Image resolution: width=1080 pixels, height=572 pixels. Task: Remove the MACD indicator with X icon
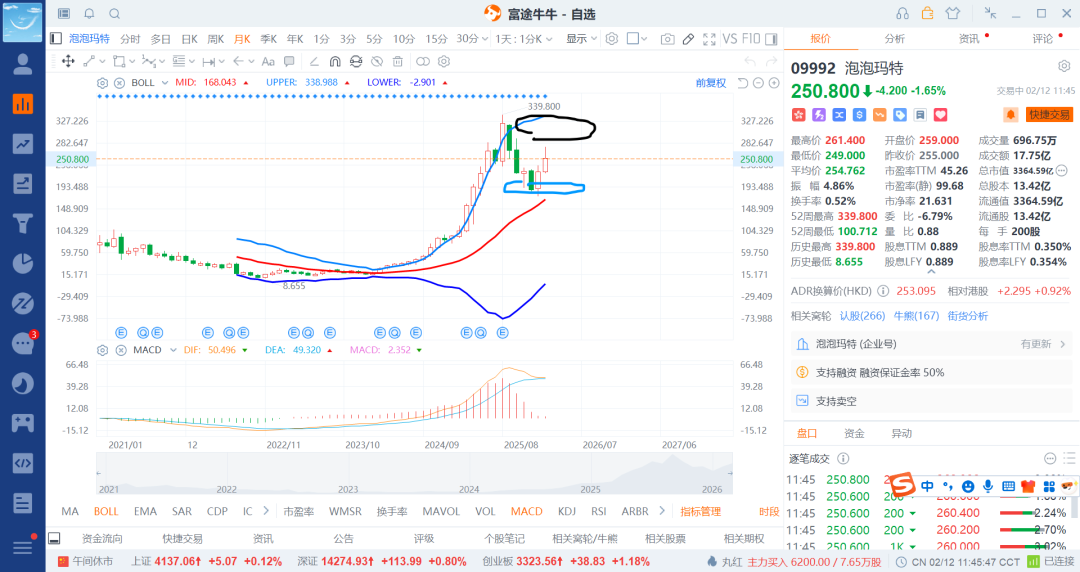point(121,350)
